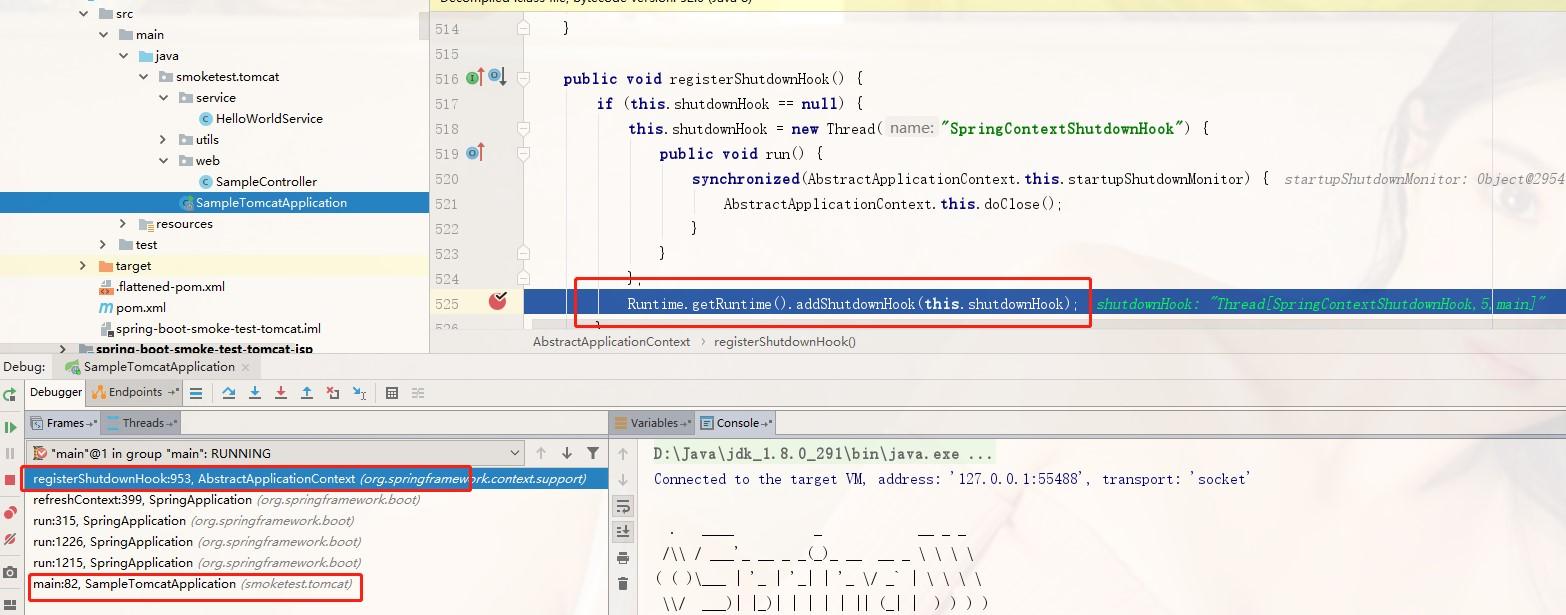This screenshot has width=1566, height=615.
Task: Click the Step Out icon
Action: point(307,393)
